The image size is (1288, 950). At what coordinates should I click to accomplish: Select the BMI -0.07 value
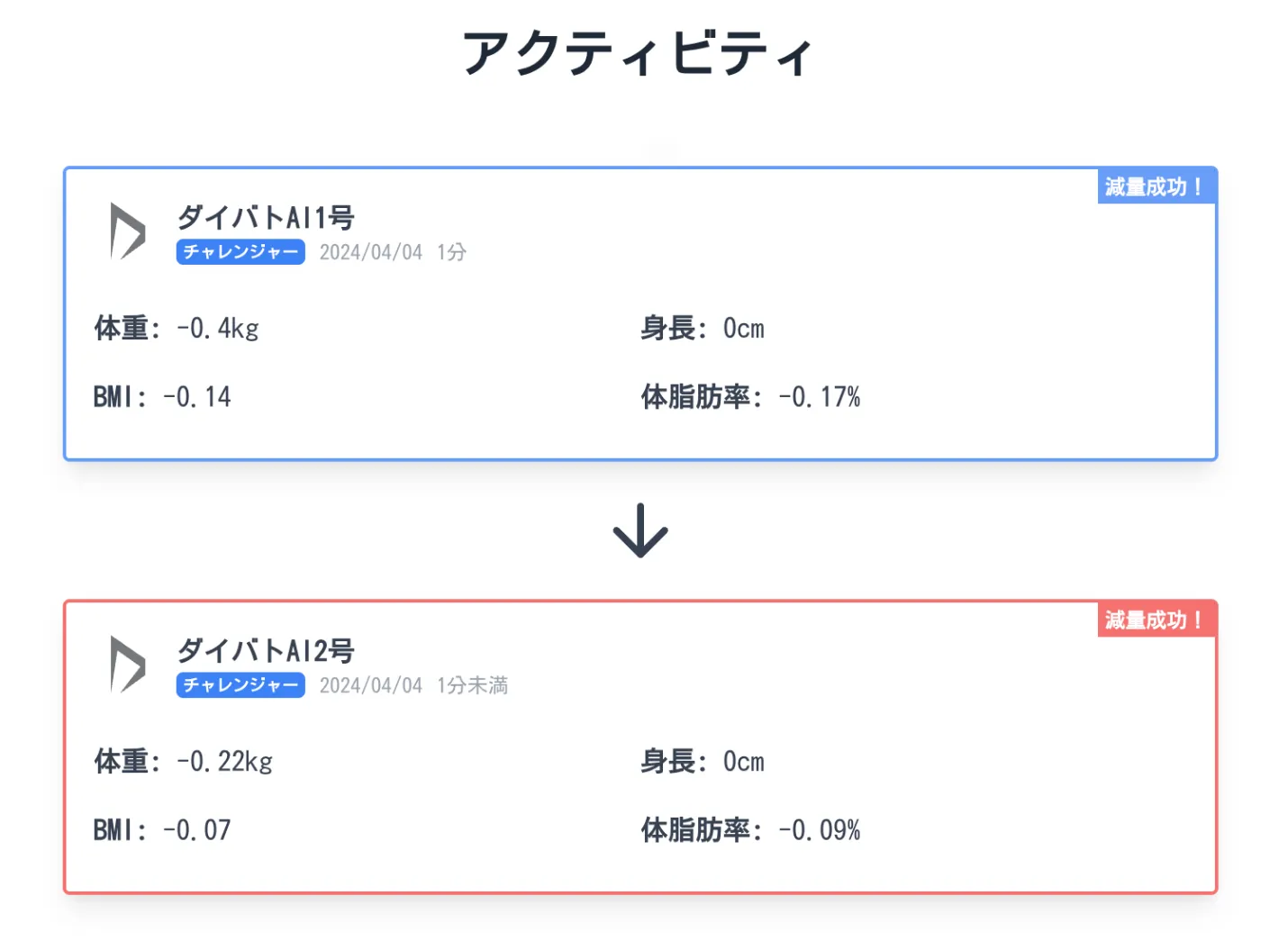162,830
